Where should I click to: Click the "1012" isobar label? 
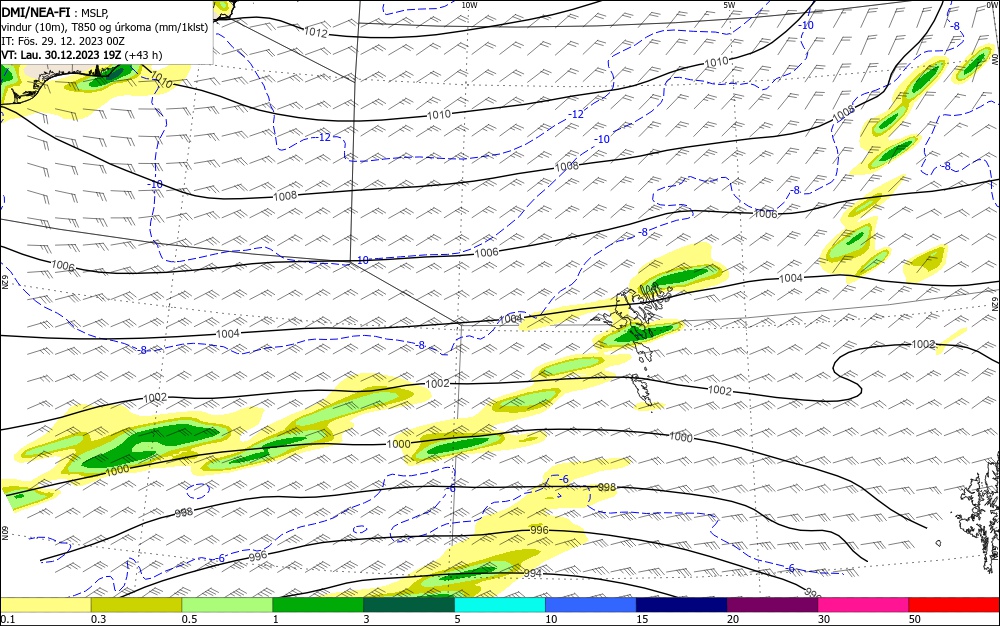(x=316, y=33)
